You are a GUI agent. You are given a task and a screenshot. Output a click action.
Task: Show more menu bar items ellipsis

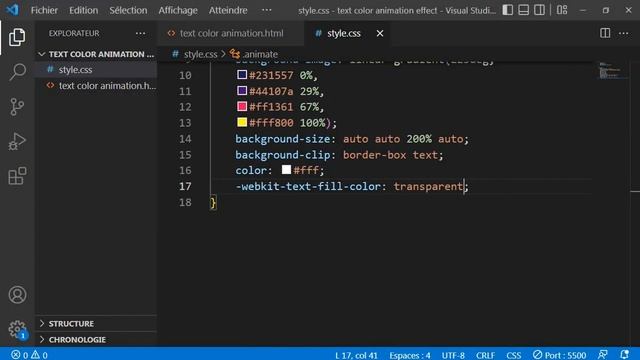267,10
